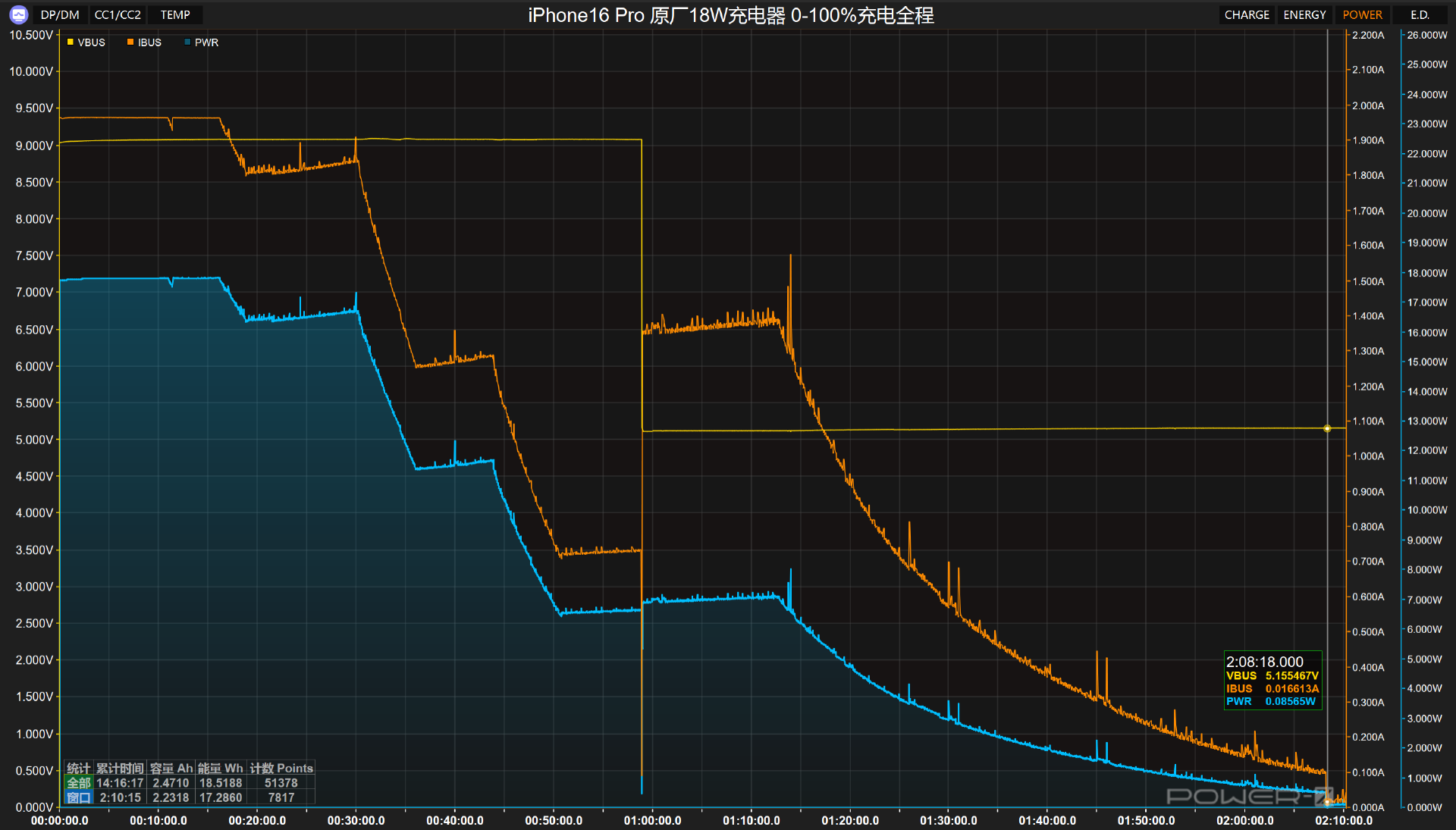Click the teal PWR color square
The height and width of the screenshot is (830, 1456).
tap(187, 42)
